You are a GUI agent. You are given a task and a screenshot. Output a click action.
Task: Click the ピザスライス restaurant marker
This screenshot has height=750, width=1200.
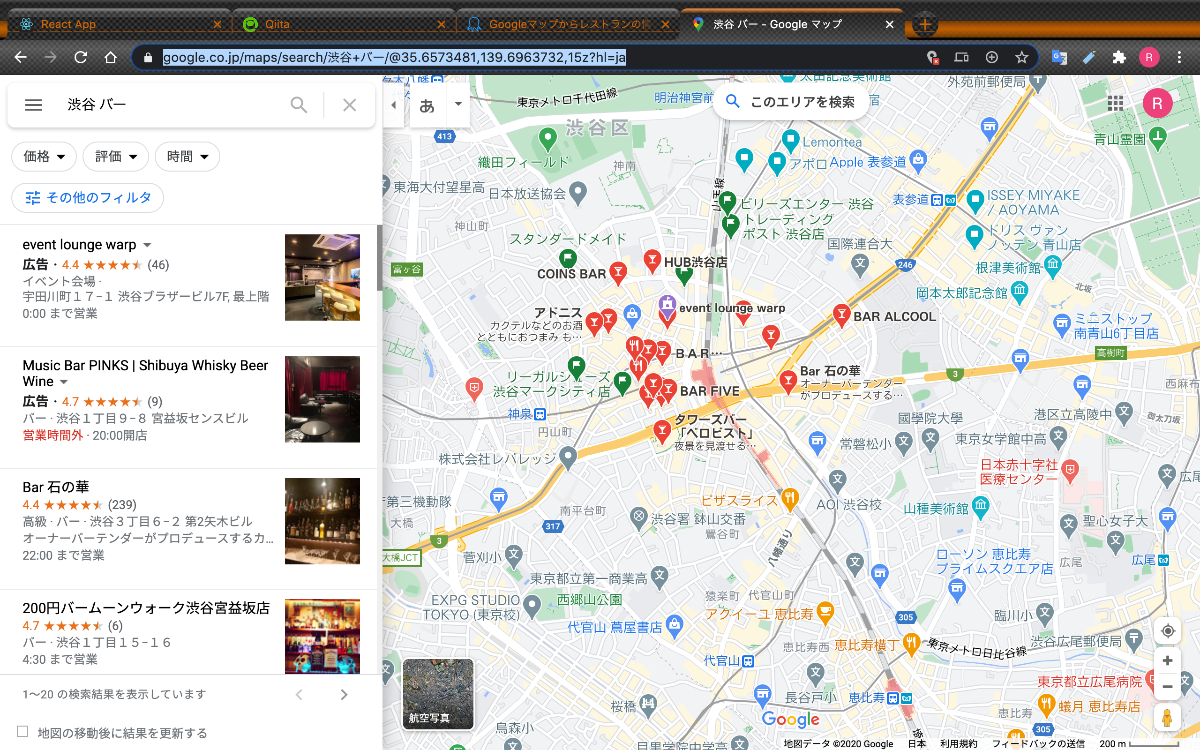(x=789, y=497)
